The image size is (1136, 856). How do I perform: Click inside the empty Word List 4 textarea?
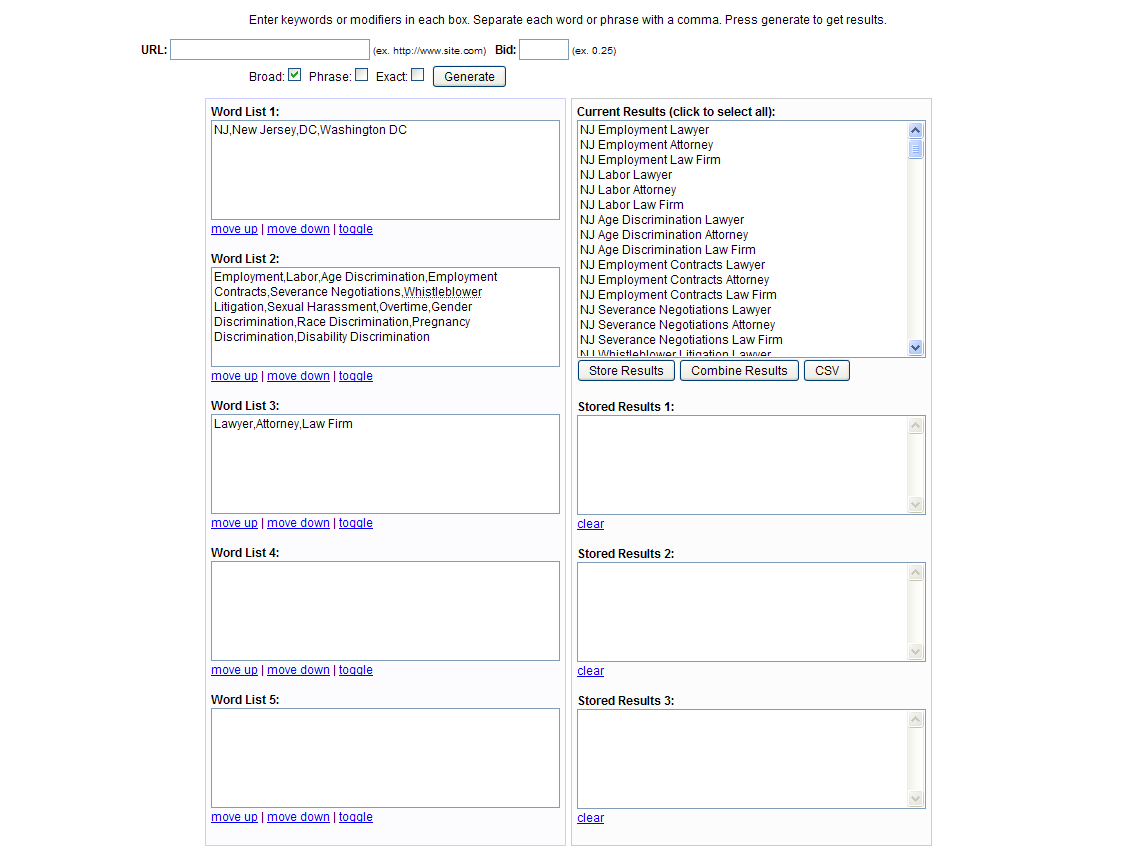[385, 611]
